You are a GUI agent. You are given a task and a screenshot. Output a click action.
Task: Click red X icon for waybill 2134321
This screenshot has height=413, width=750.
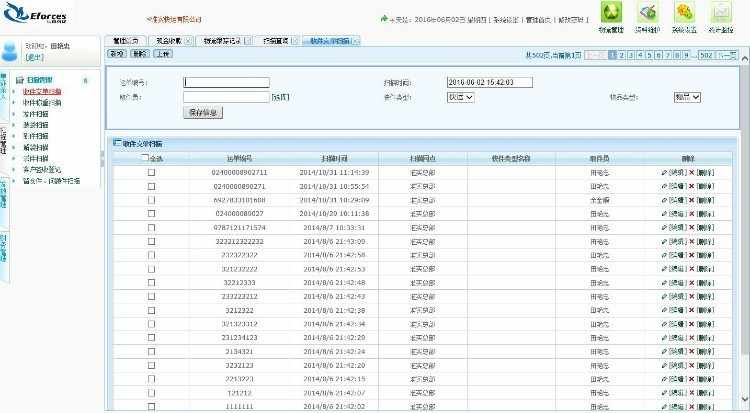pos(691,351)
